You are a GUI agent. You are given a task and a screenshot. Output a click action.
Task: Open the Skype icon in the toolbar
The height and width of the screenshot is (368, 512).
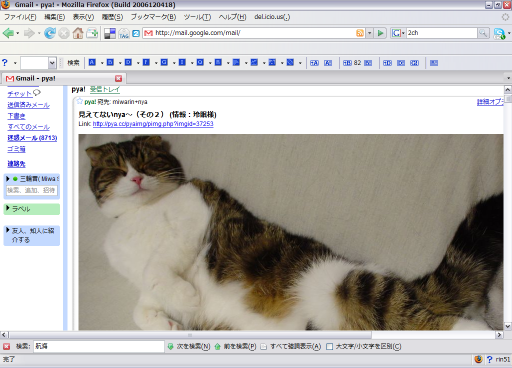499,33
